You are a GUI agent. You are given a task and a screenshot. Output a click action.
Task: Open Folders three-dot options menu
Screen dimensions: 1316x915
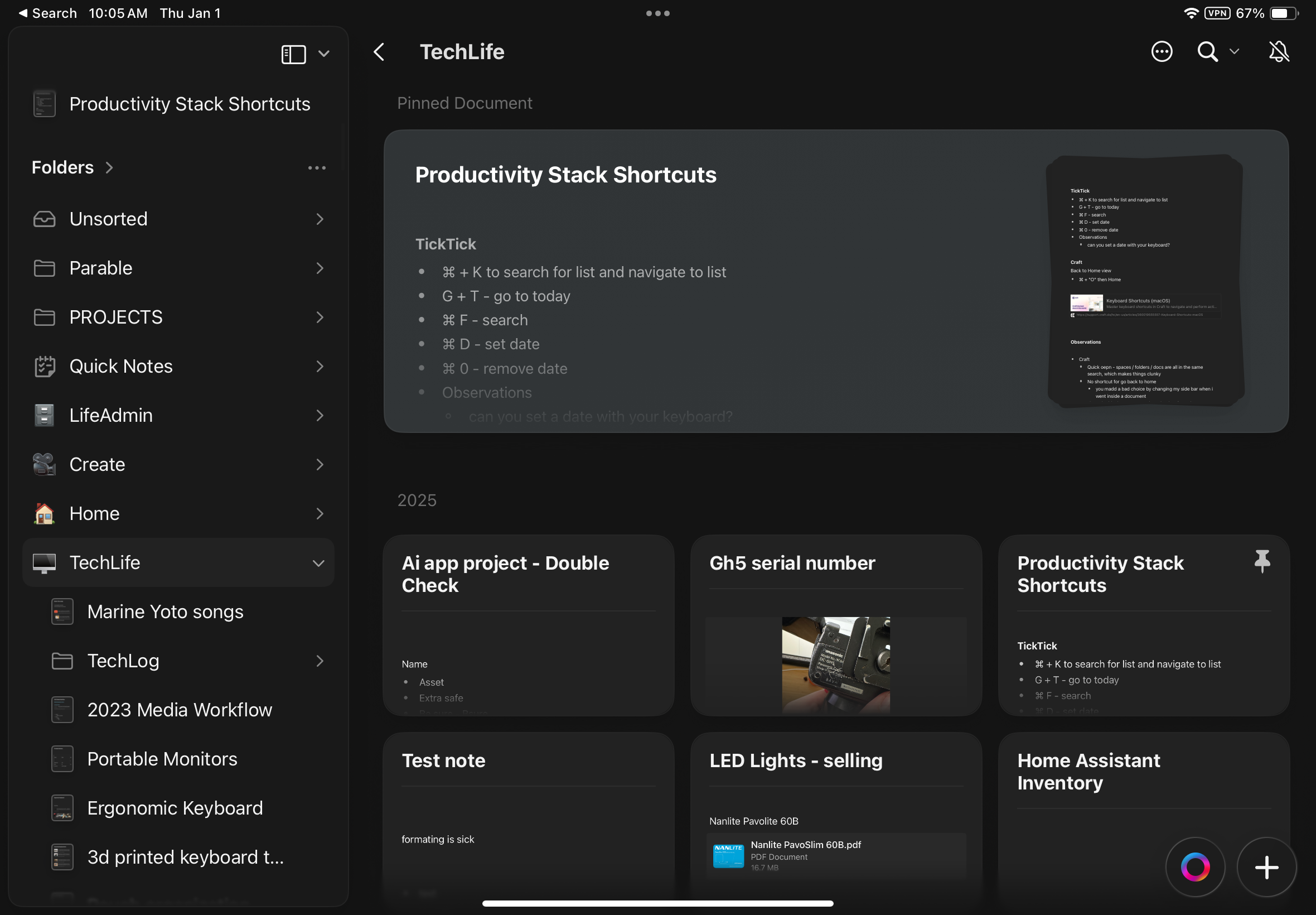tap(317, 168)
